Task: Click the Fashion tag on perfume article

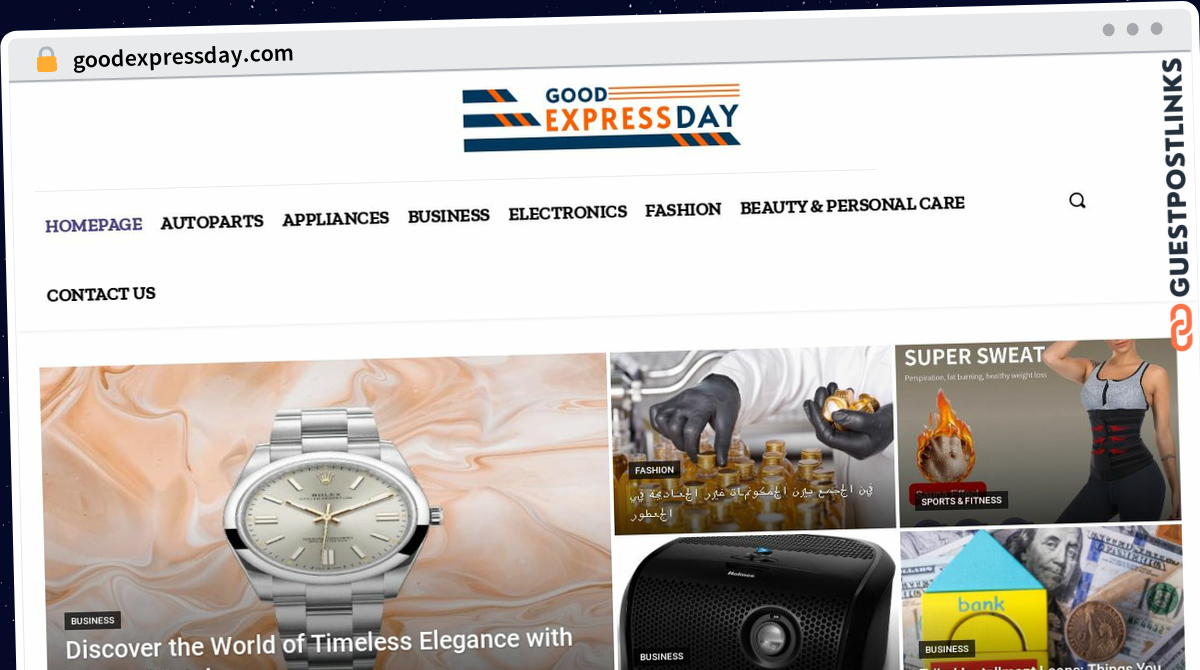Action: click(655, 470)
